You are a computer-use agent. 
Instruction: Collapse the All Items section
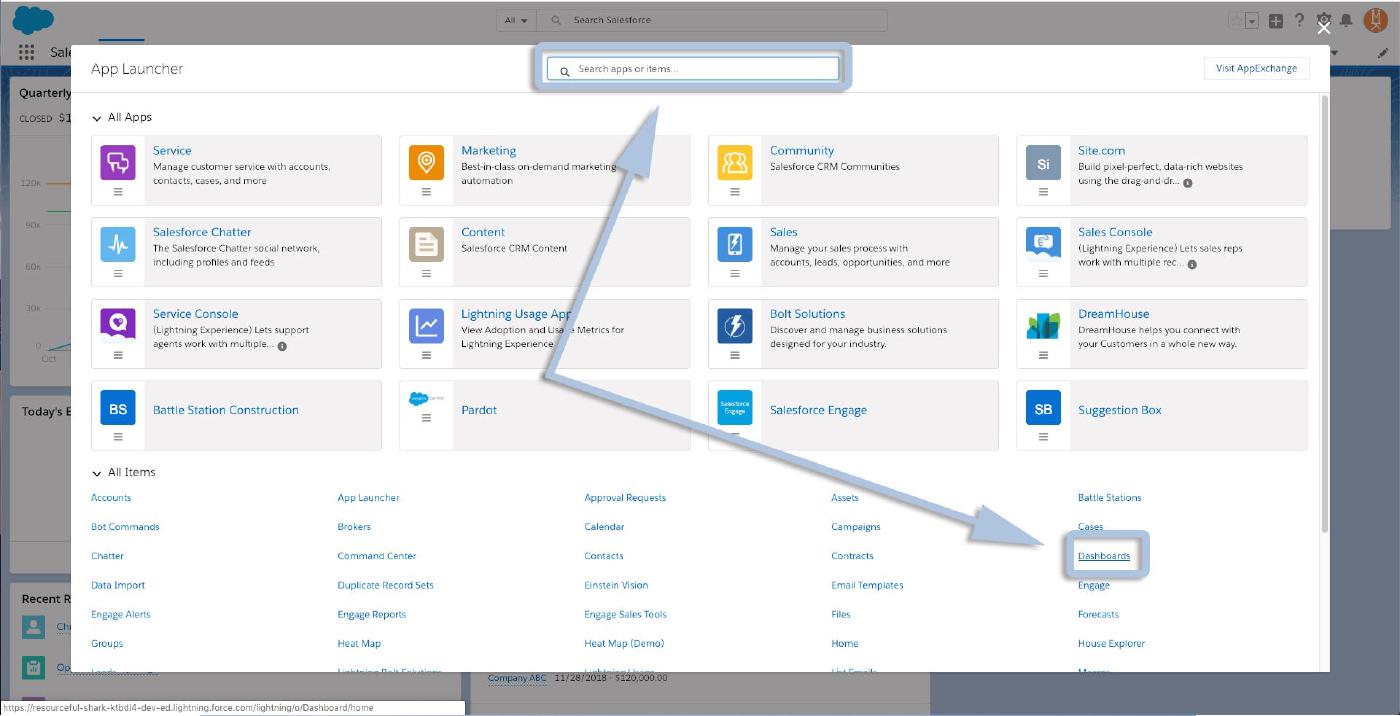click(x=97, y=473)
